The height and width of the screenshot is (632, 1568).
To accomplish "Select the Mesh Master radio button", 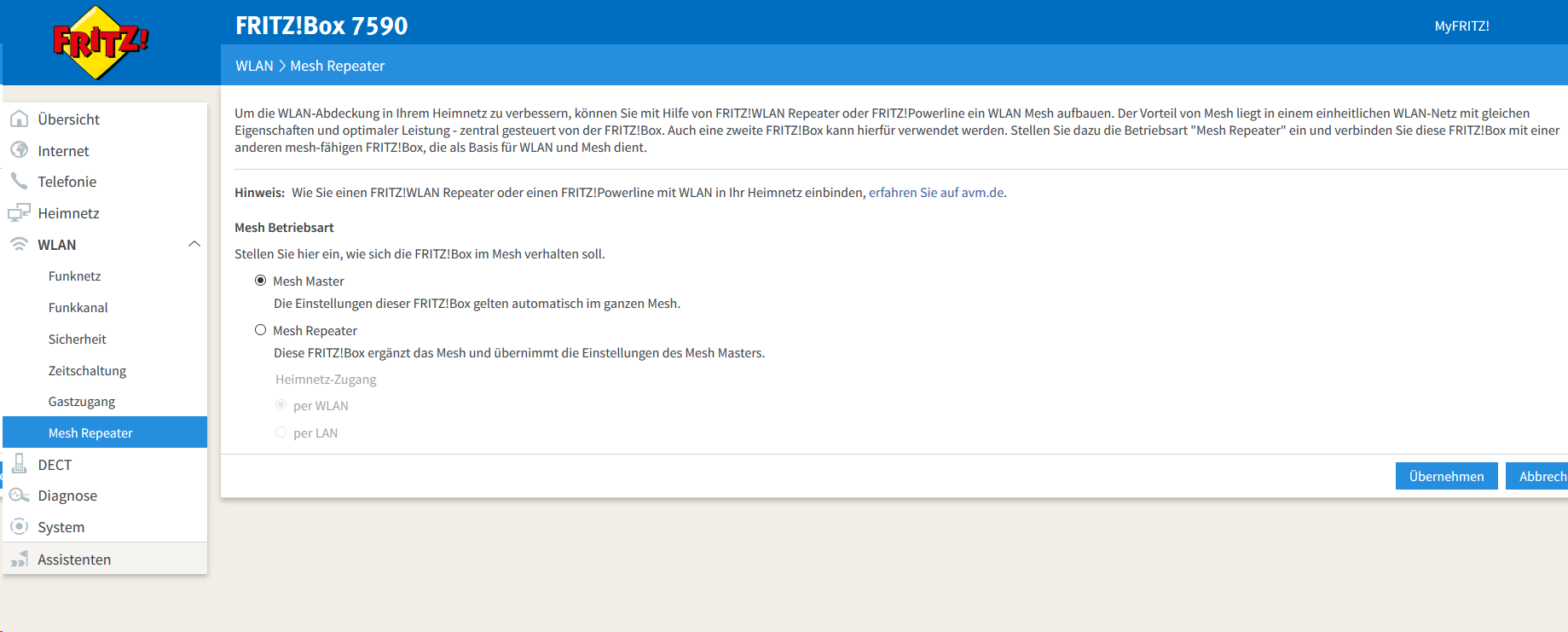I will tap(261, 281).
